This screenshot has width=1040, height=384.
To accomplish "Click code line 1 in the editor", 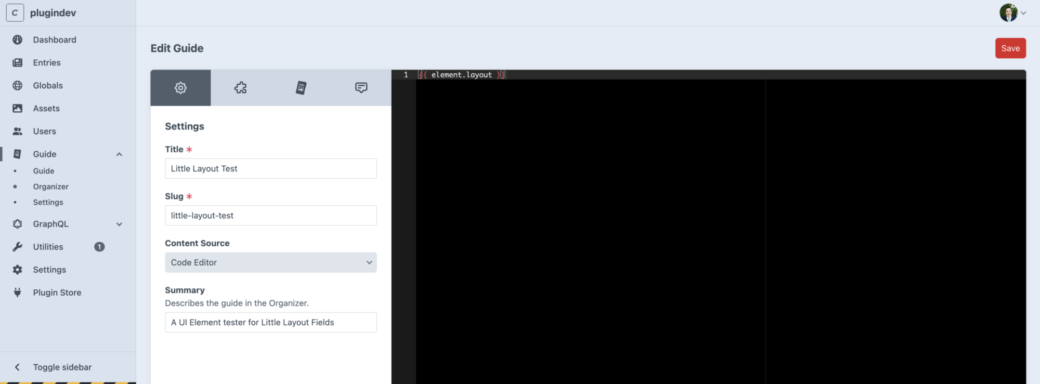I will click(721, 75).
